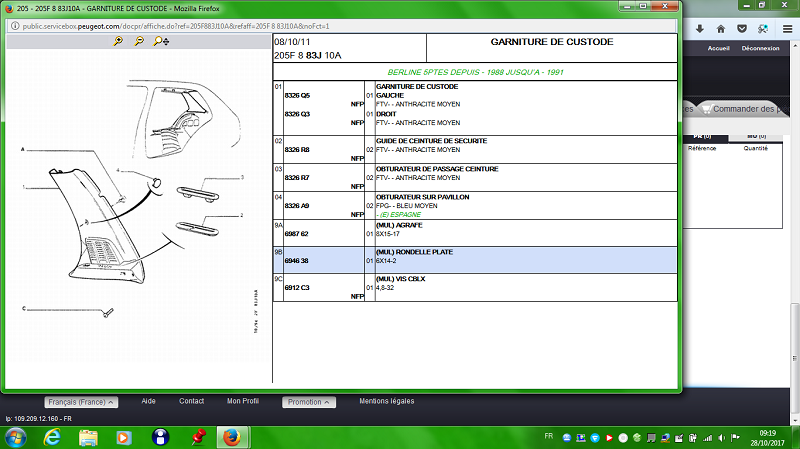Open the Windows Start orb
Screen dimensions: 800x449
15,438
